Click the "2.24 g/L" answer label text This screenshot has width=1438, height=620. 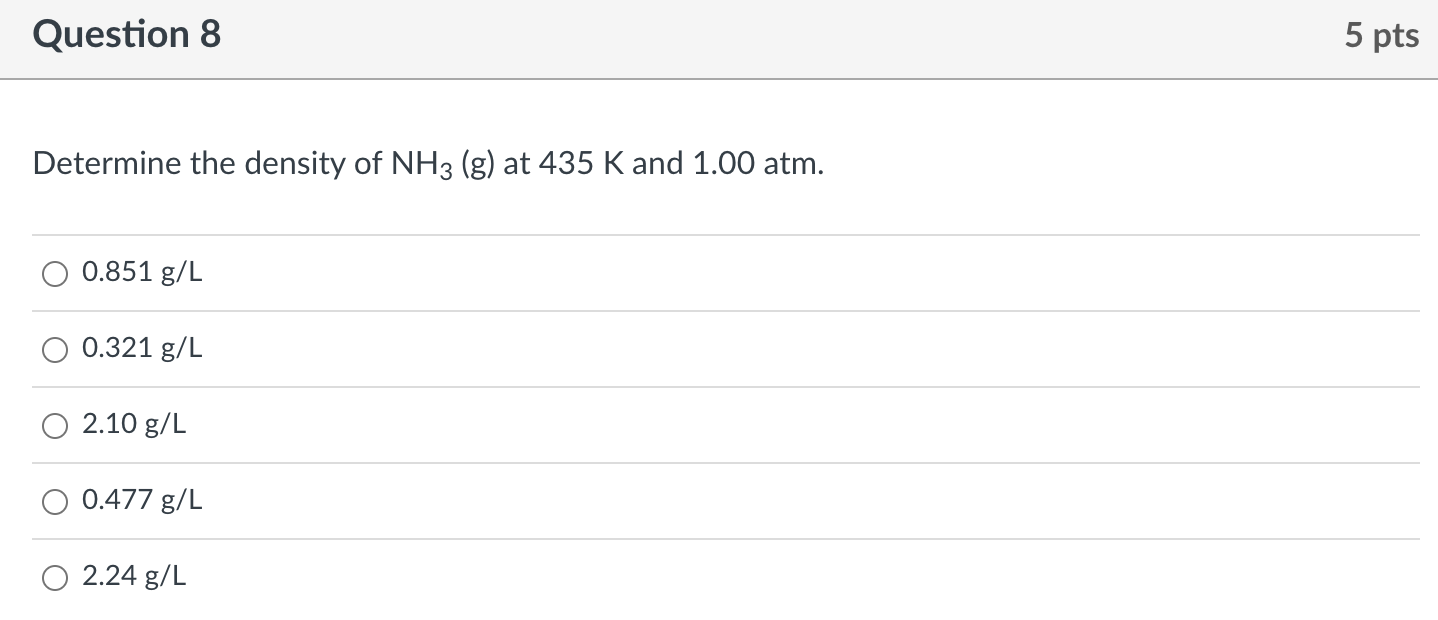(134, 577)
